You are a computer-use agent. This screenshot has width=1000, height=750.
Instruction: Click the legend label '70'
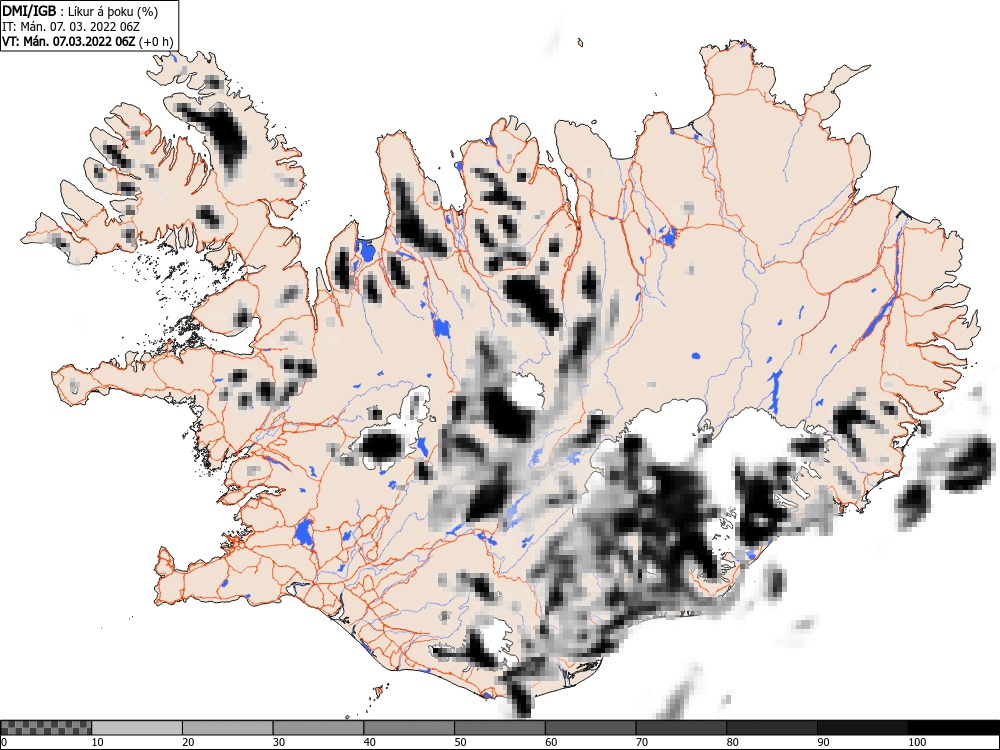point(642,742)
